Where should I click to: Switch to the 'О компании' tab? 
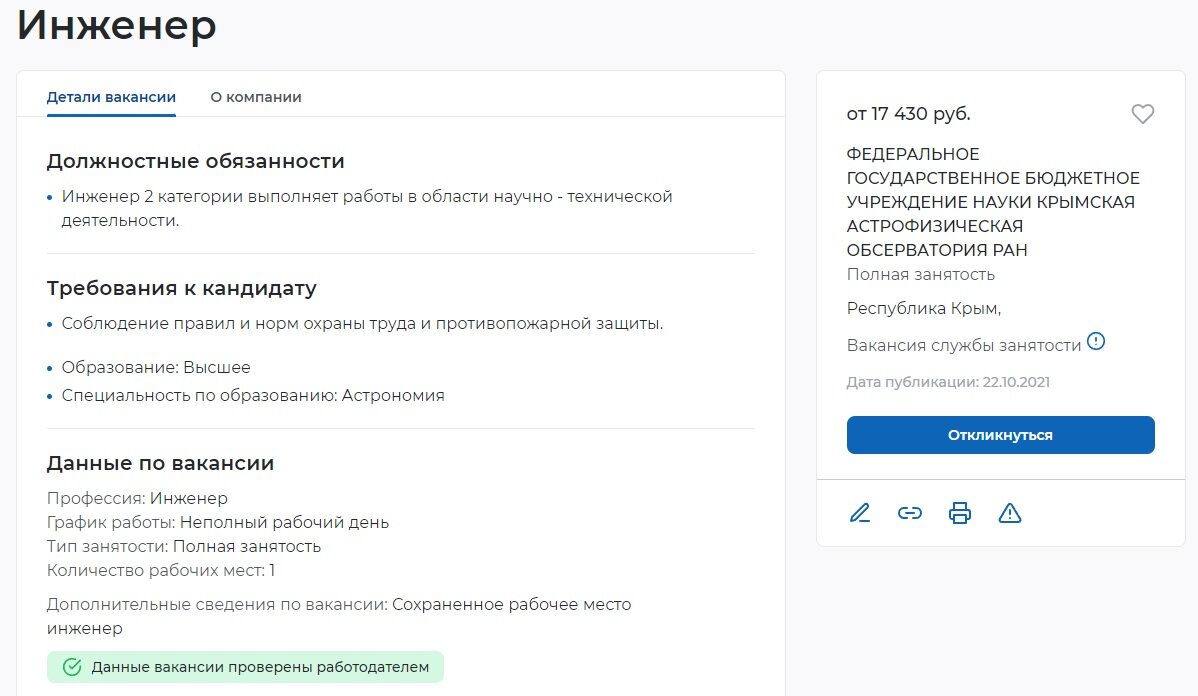click(x=254, y=97)
